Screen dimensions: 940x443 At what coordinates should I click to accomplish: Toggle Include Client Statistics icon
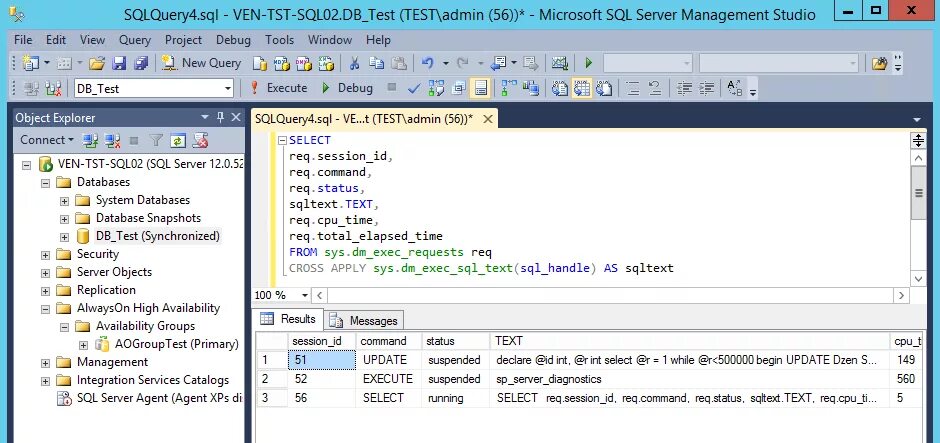[531, 88]
